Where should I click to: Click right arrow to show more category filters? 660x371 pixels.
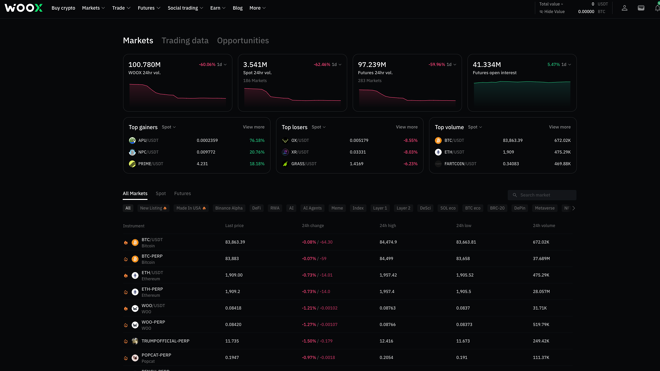tap(573, 208)
